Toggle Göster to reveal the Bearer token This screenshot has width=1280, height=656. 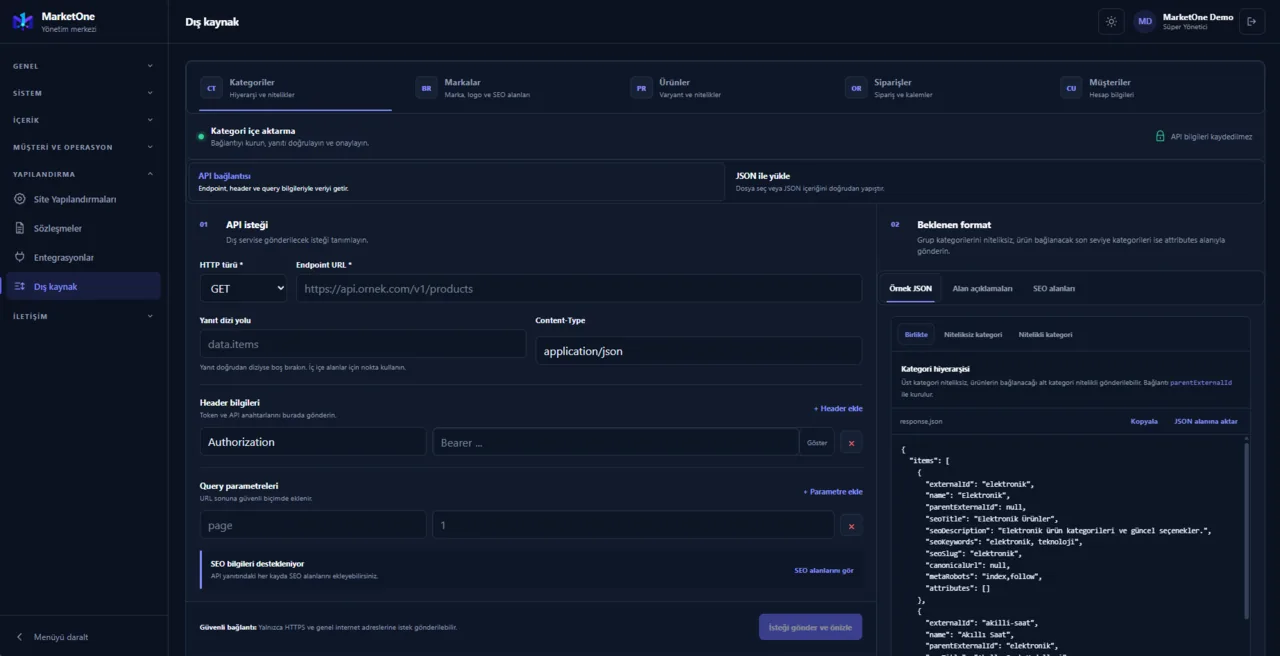[817, 442]
